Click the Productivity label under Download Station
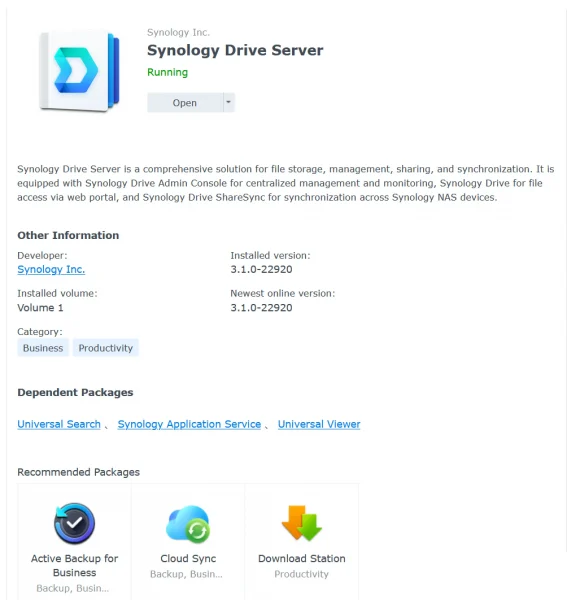This screenshot has height=600, width=567. [x=301, y=574]
